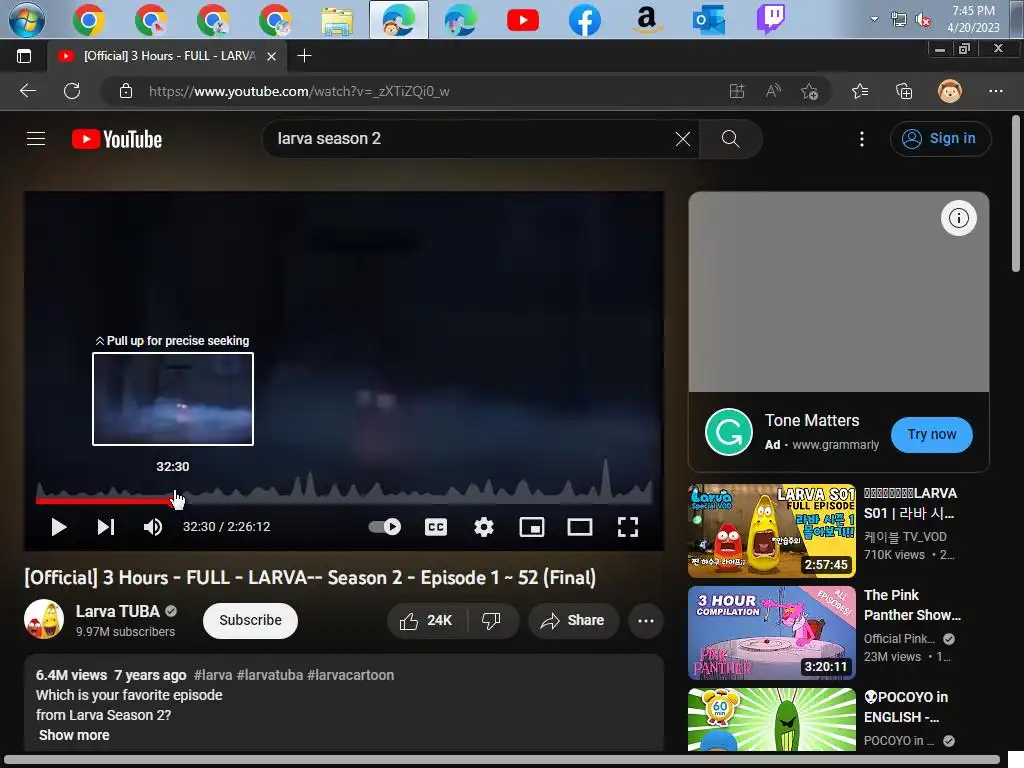Image resolution: width=1024 pixels, height=768 pixels.
Task: Launch Outlook from the taskbar
Action: click(x=709, y=20)
